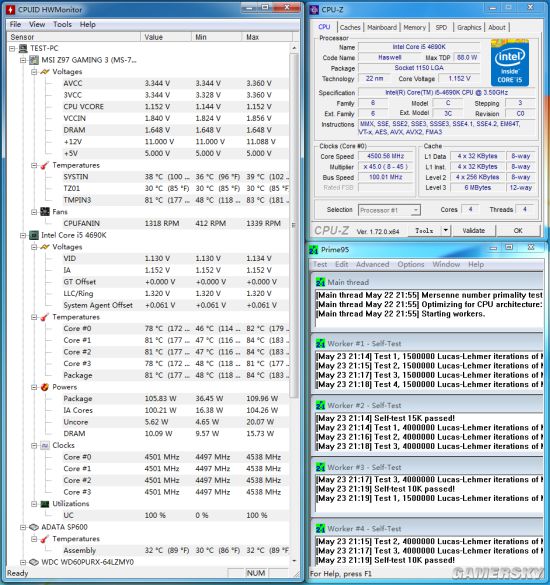Image resolution: width=550 pixels, height=585 pixels.
Task: Click the Worker #1 Self-Test window icon
Action: pos(321,343)
